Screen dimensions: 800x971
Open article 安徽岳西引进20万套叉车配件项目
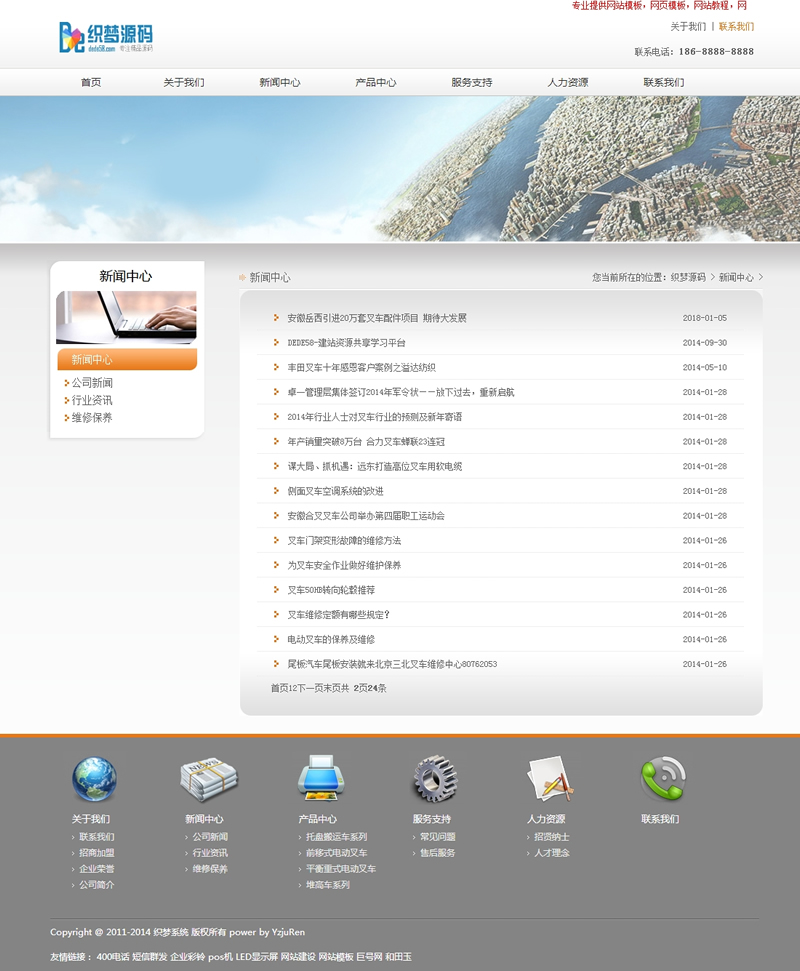click(376, 318)
